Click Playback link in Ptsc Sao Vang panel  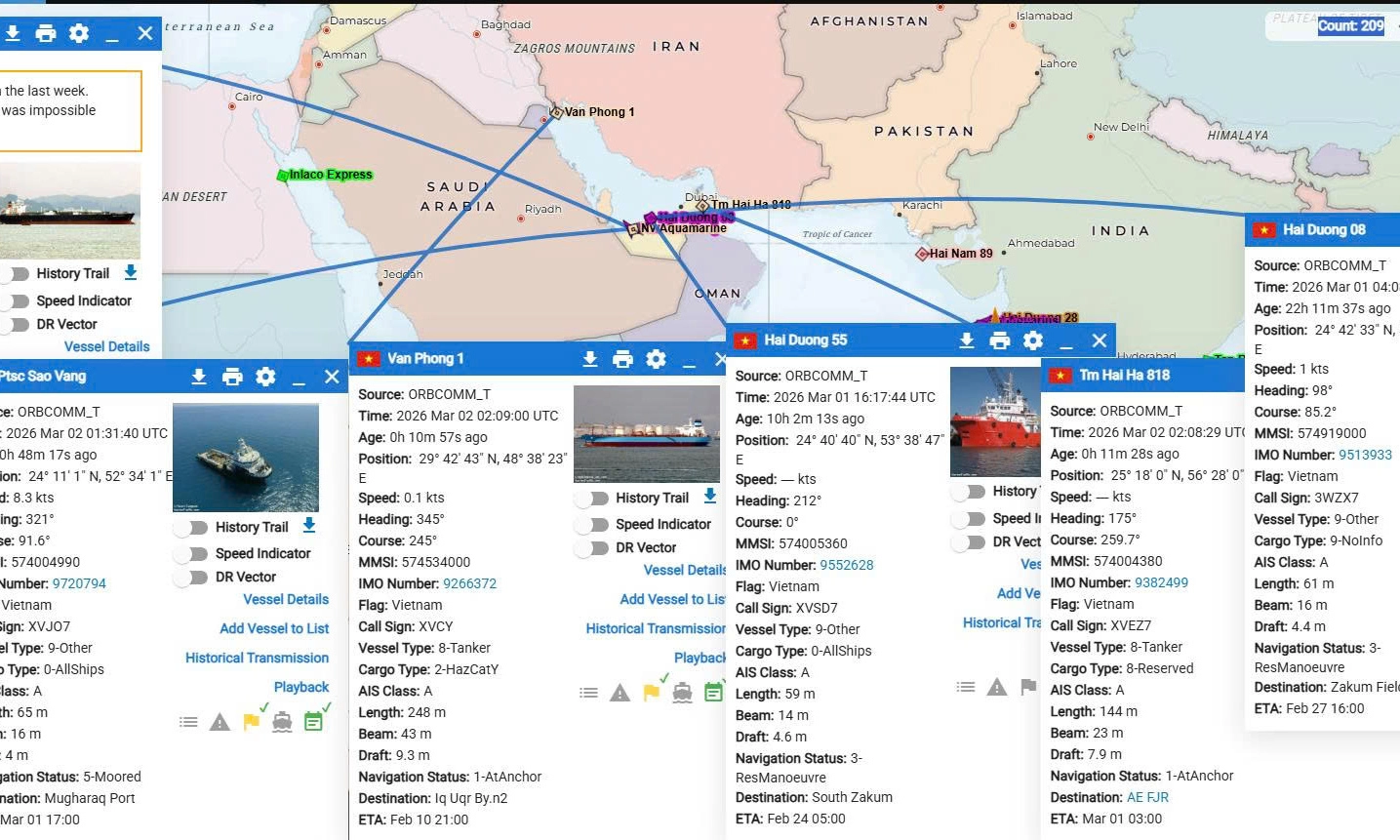tap(301, 687)
